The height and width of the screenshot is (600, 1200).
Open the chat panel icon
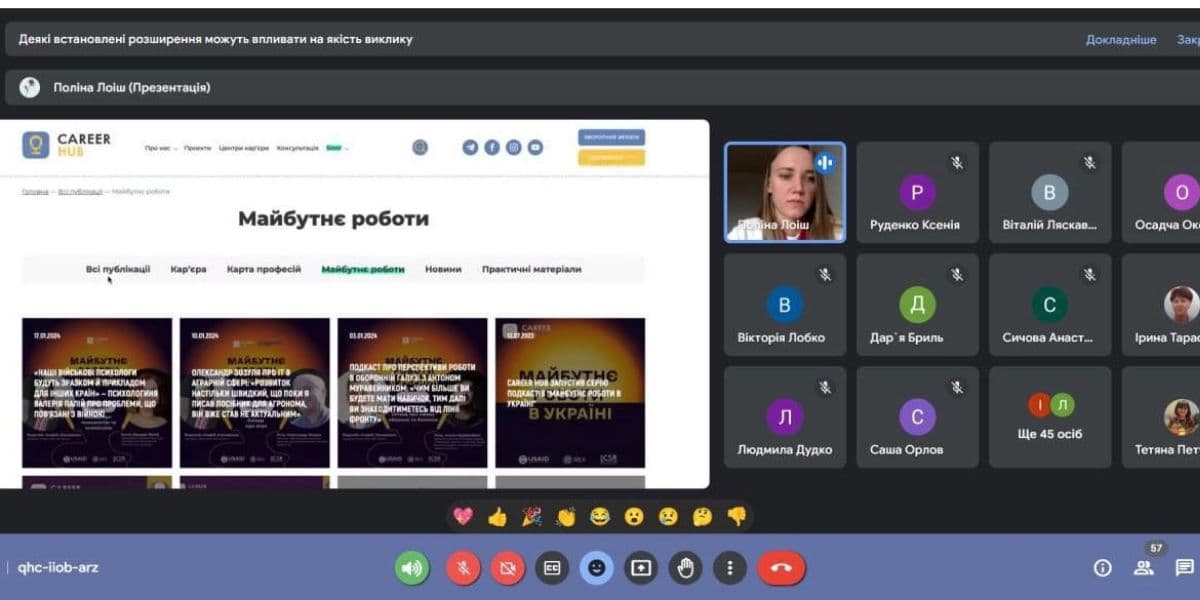[x=1184, y=568]
